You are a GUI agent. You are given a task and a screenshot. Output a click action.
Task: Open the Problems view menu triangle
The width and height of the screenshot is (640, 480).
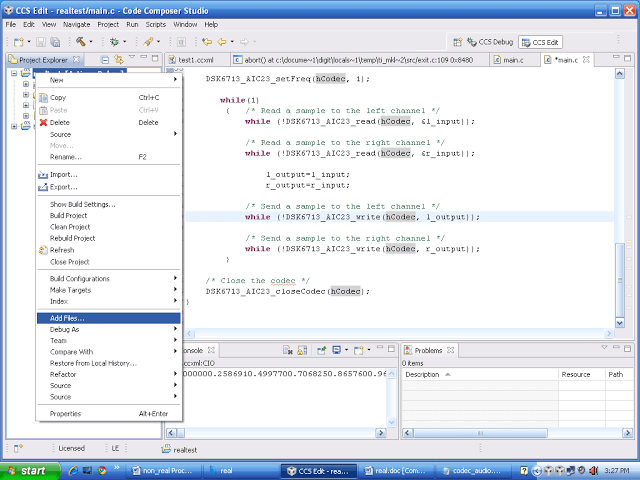(x=604, y=348)
